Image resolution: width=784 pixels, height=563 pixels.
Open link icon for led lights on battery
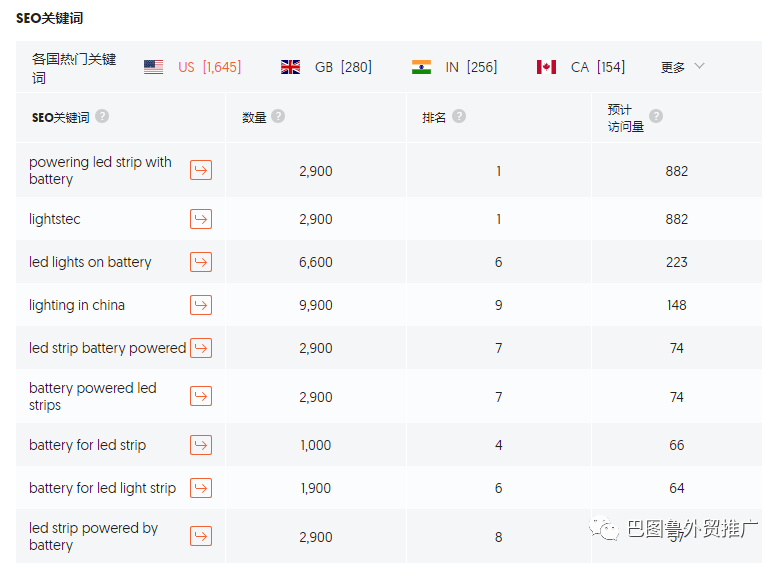point(201,262)
